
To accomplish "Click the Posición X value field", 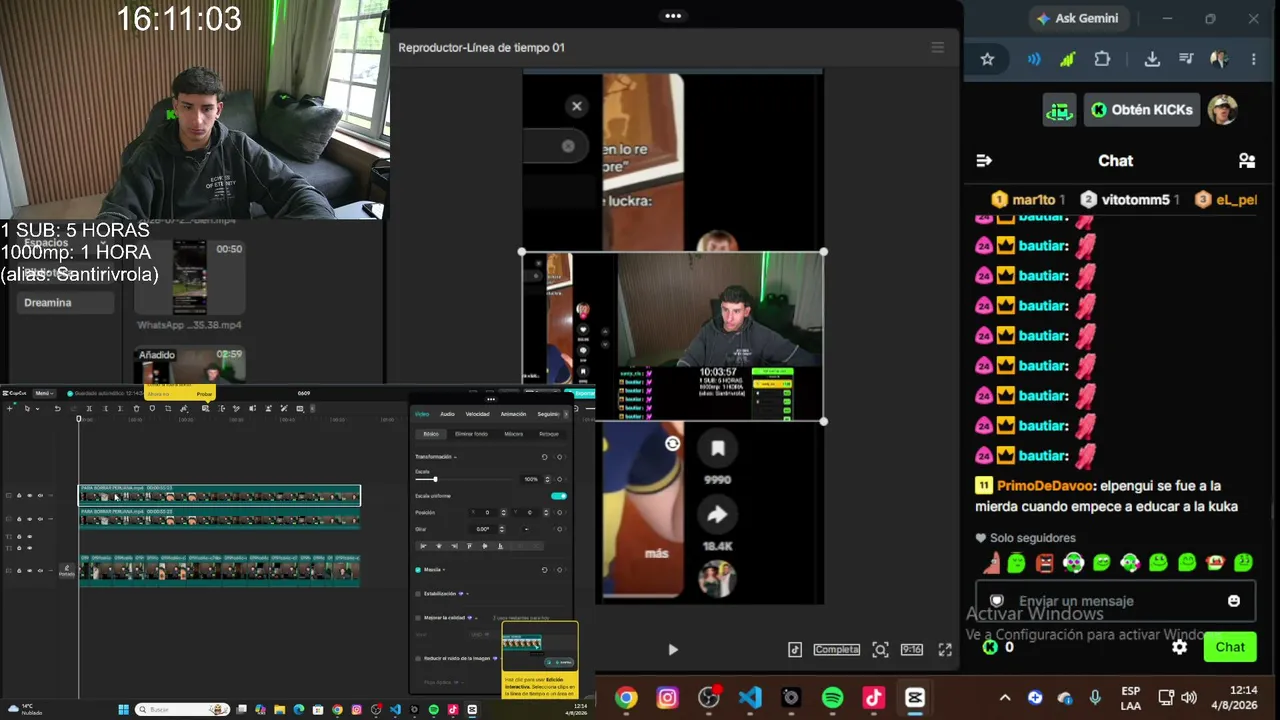I will pos(486,513).
